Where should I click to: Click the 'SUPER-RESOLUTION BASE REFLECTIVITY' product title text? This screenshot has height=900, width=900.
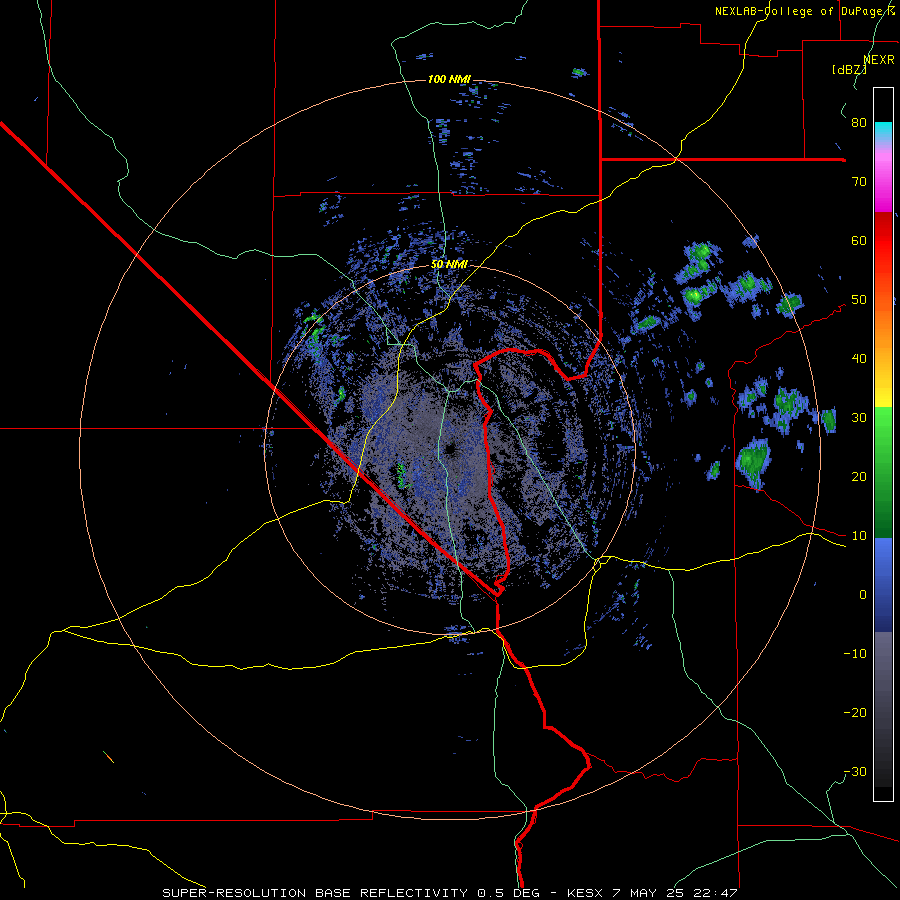pos(313,893)
